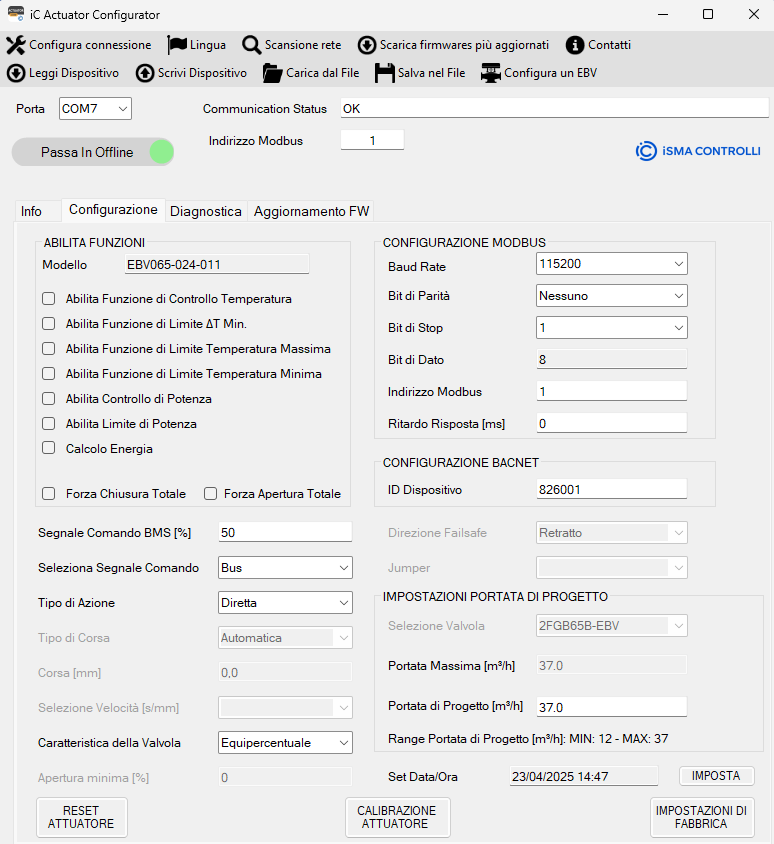Click the Scrivi Dispositivo upload icon
Screen dimensions: 774x844
[145, 73]
